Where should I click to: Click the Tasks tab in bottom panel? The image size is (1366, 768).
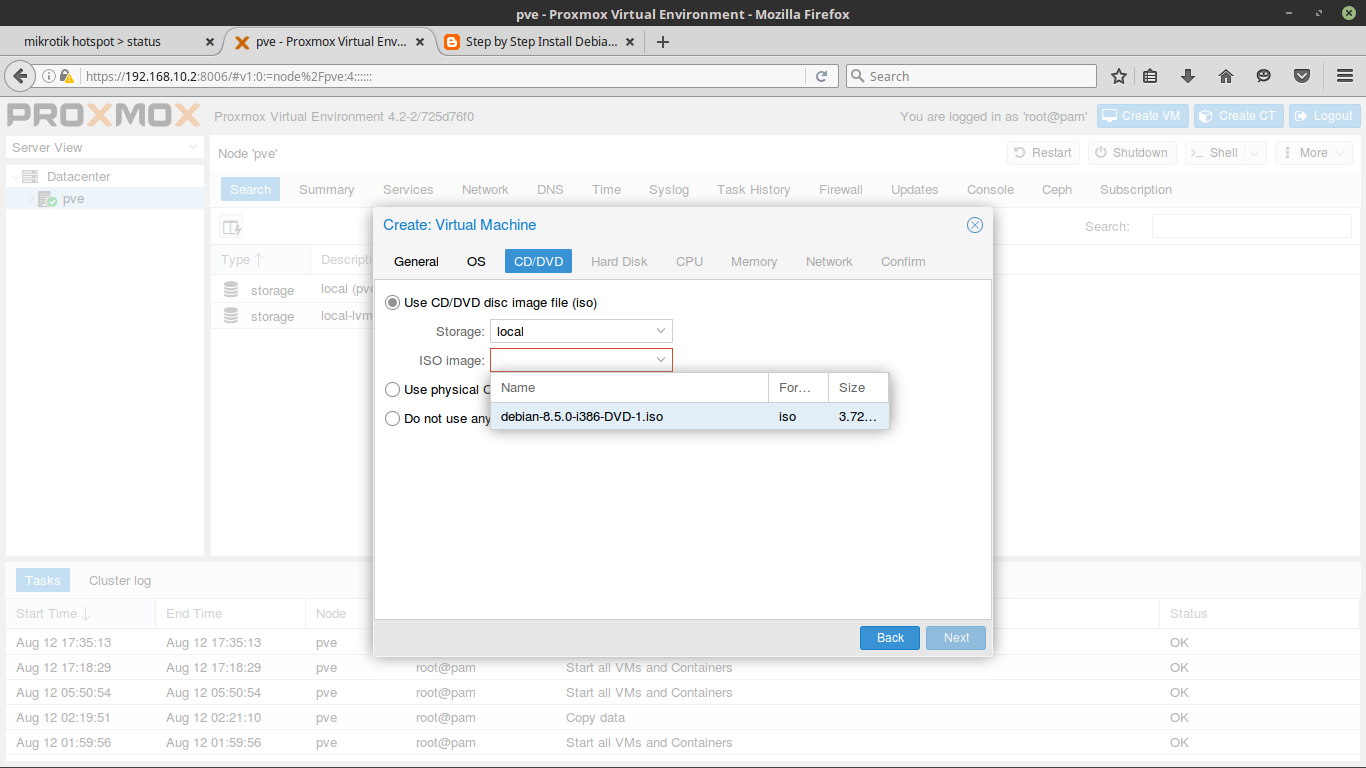tap(43, 580)
